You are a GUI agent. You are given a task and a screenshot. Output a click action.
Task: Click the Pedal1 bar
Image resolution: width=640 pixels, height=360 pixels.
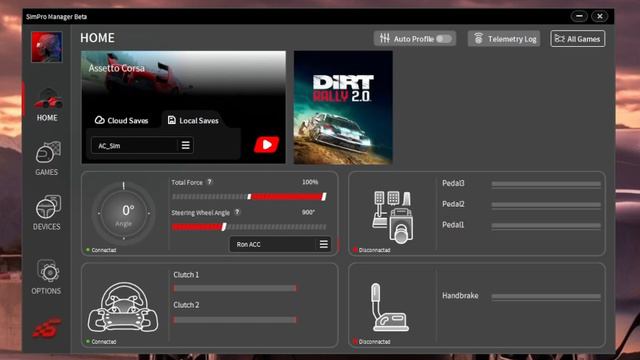click(546, 226)
